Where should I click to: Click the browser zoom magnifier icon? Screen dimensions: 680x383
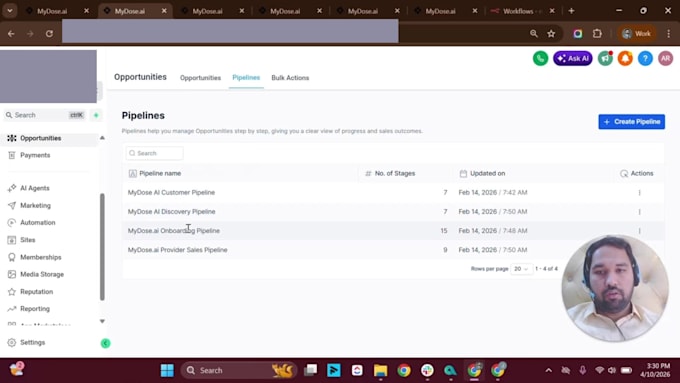point(533,33)
